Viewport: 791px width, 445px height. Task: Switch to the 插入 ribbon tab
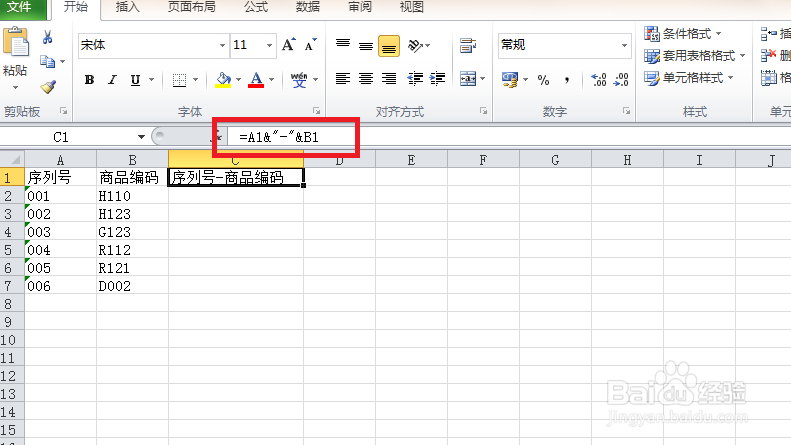coord(127,7)
